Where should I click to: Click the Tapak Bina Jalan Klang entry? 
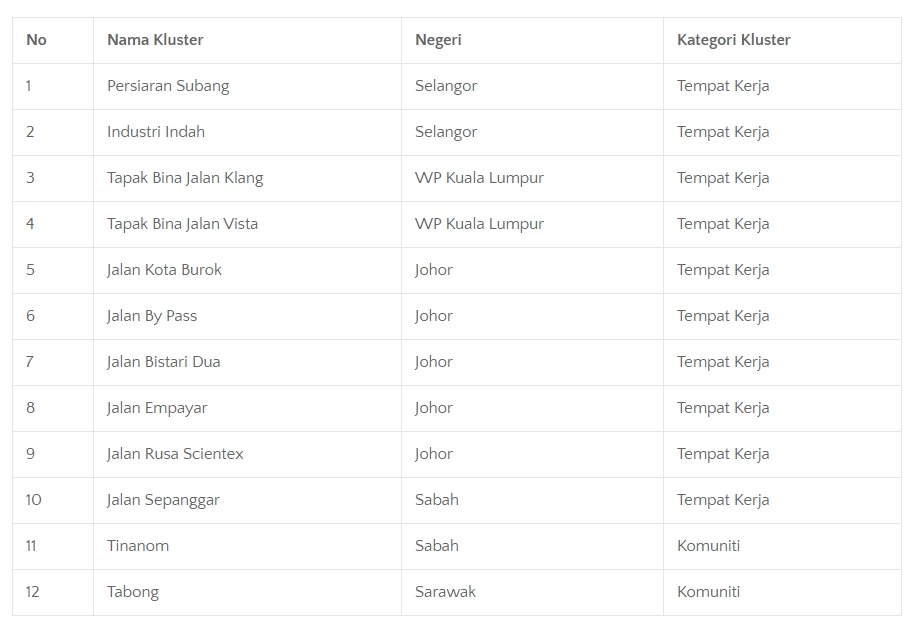(x=185, y=178)
